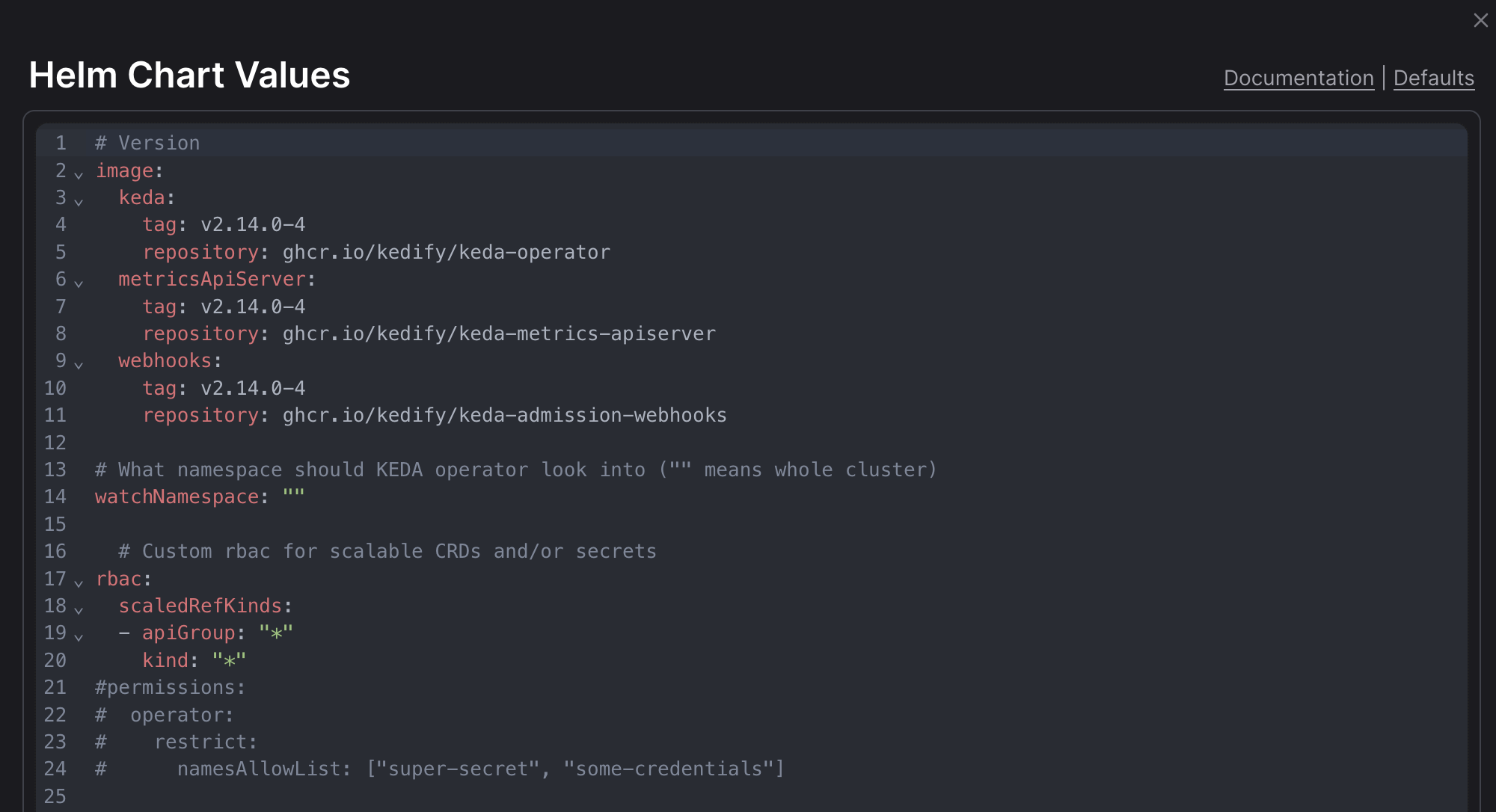Click the watchNamespace key
1496x812 pixels.
(177, 496)
